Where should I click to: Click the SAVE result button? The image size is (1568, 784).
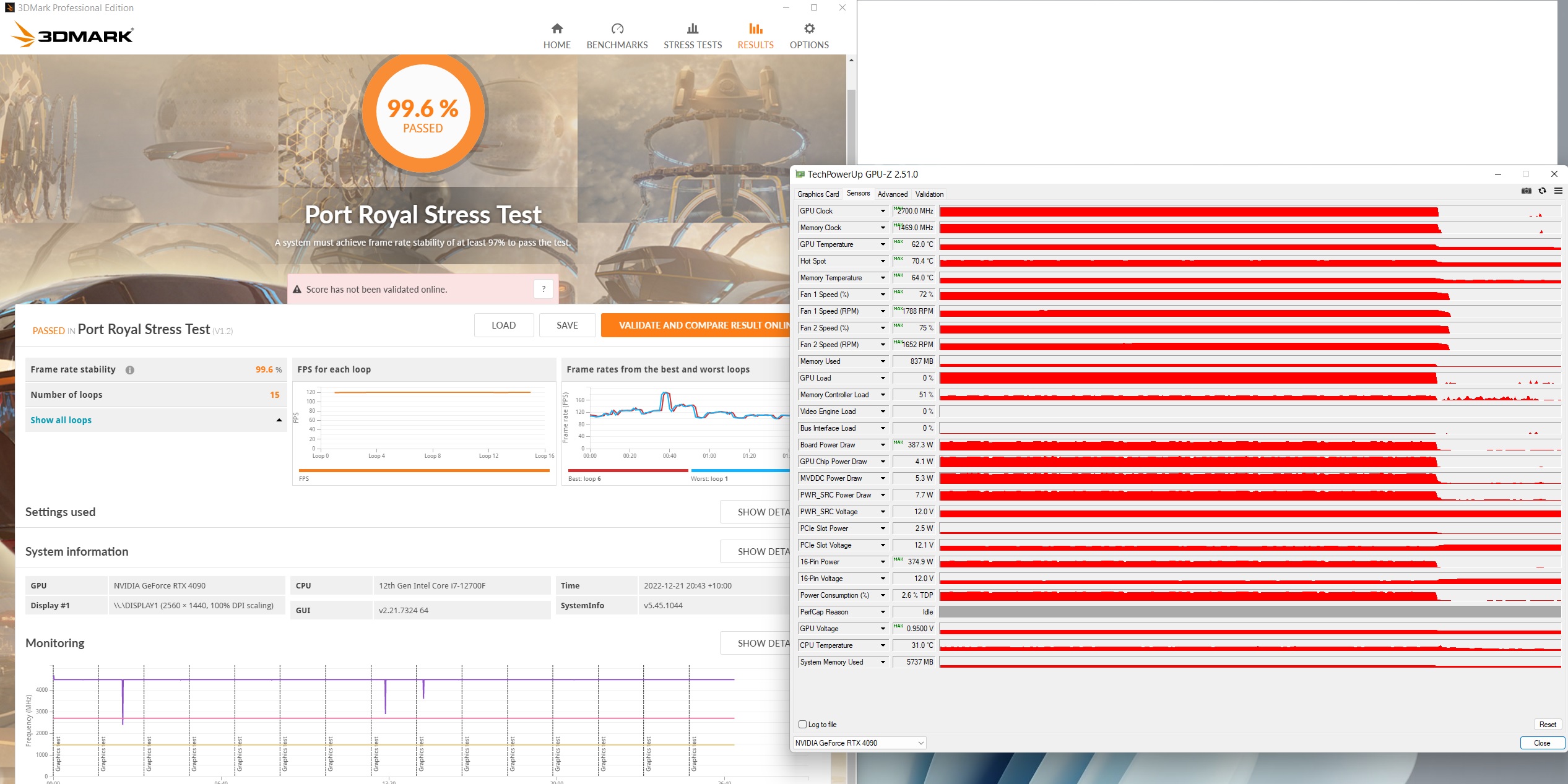coord(566,325)
